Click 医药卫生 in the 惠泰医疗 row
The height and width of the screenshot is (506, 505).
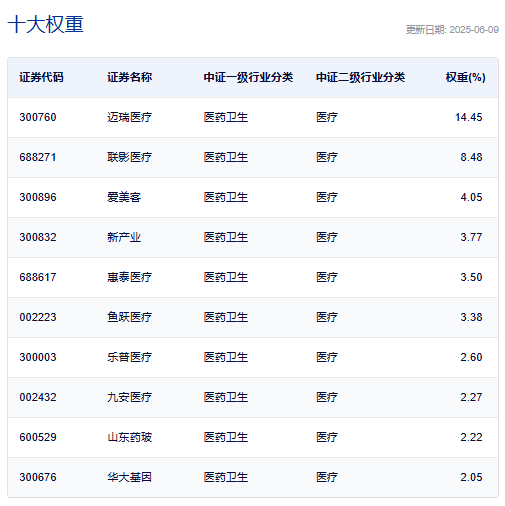226,277
